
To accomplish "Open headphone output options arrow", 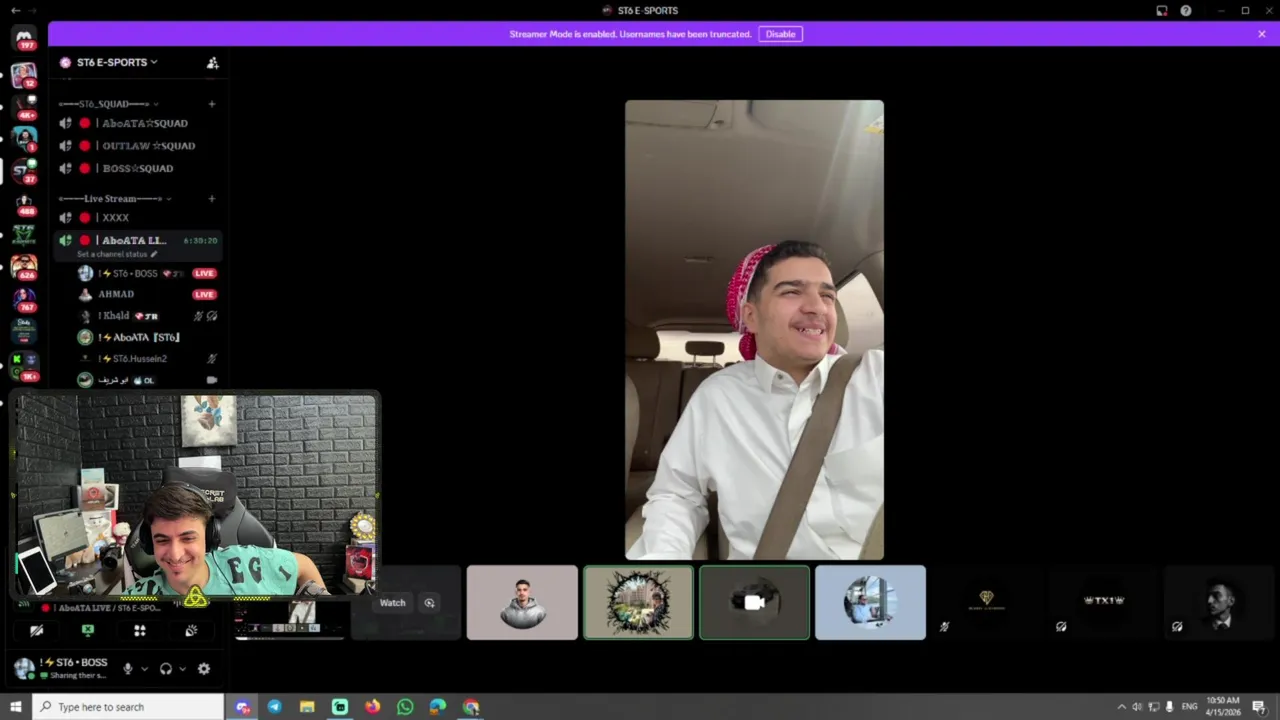I will pos(182,669).
